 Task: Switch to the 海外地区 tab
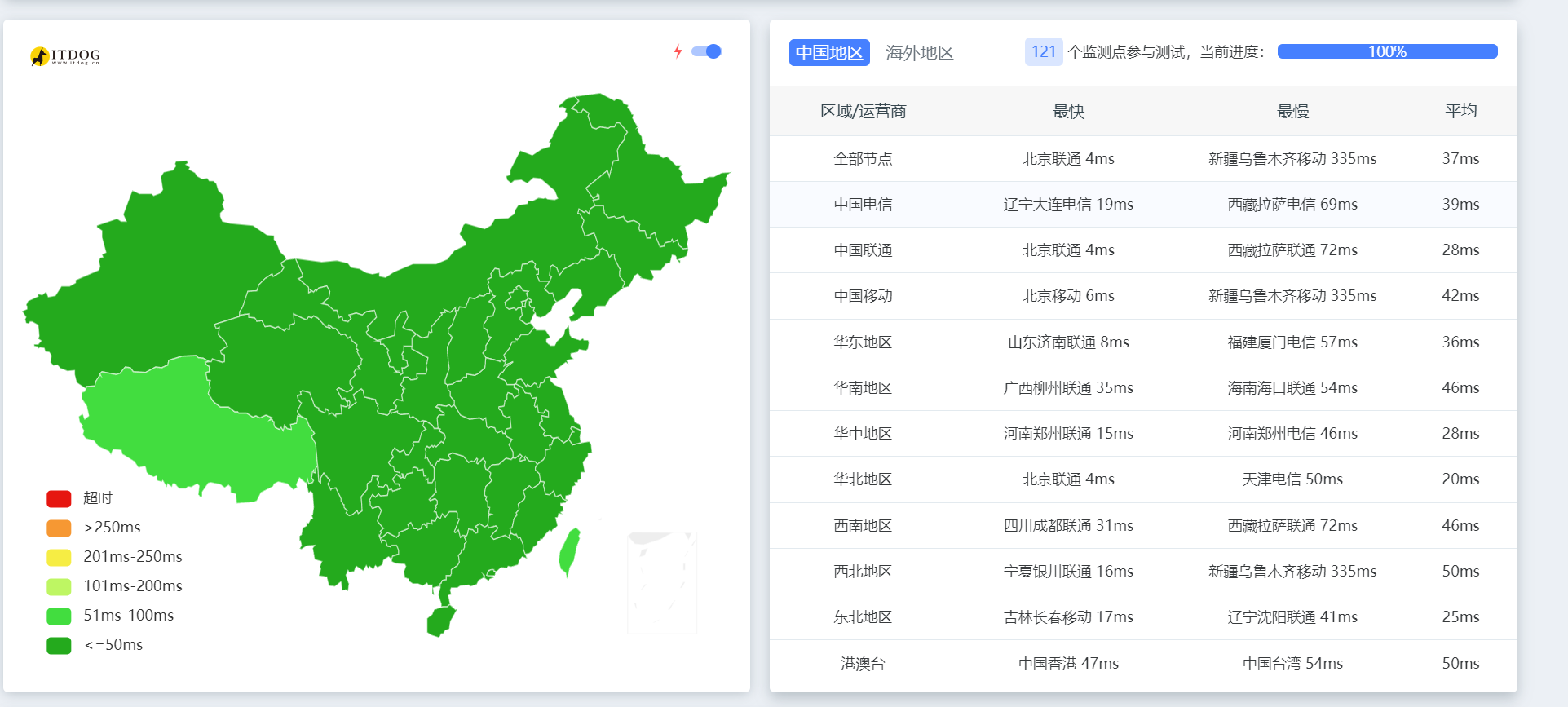tap(919, 52)
